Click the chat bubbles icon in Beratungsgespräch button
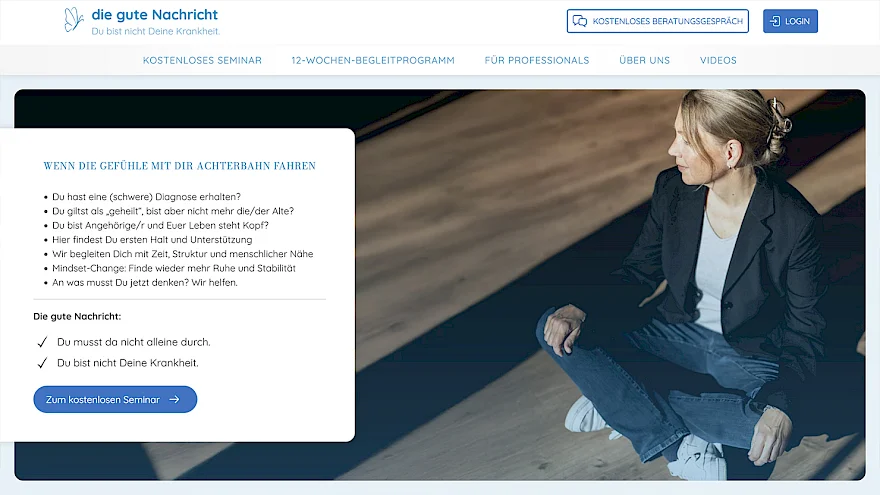880x495 pixels. 580,21
